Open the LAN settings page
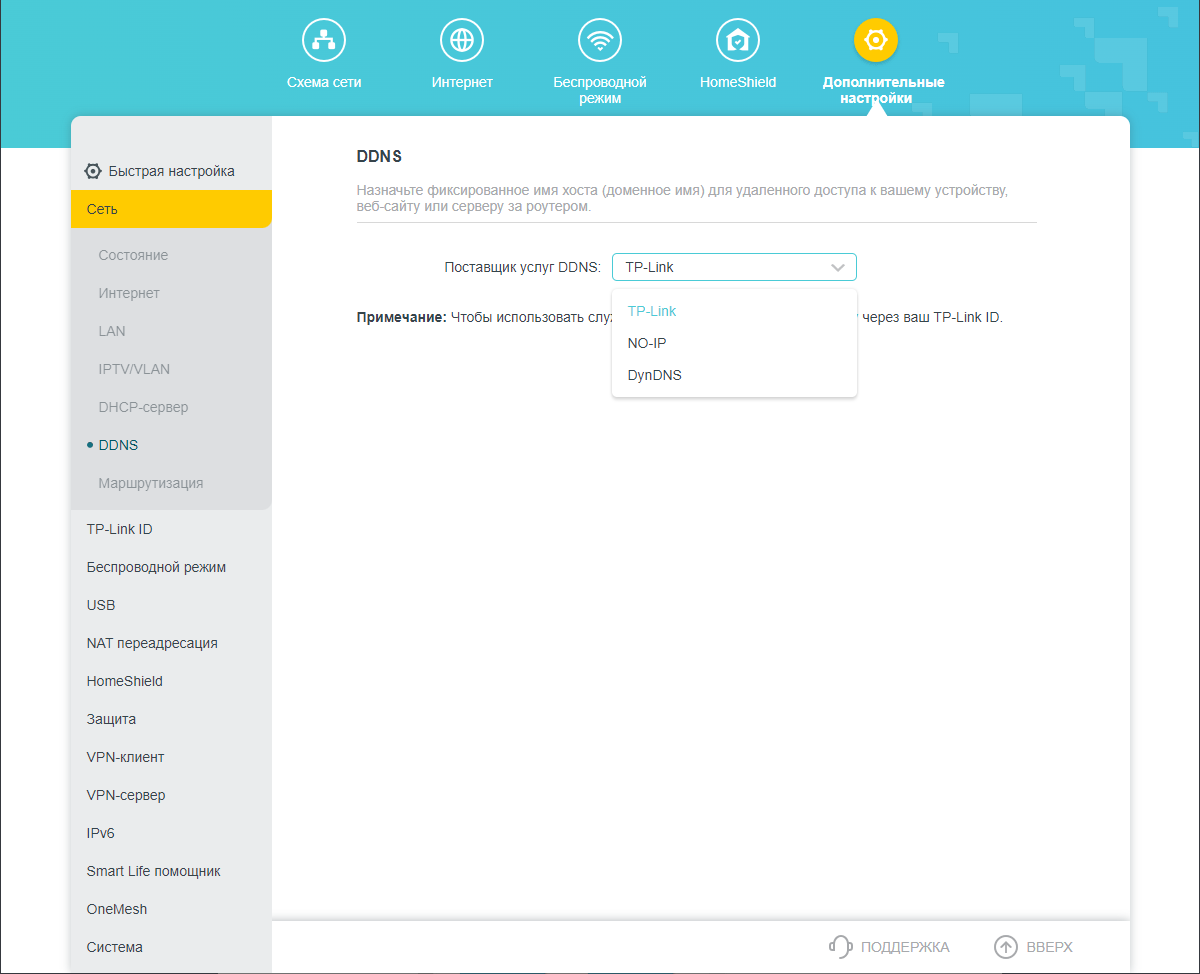Viewport: 1200px width, 974px height. point(112,331)
